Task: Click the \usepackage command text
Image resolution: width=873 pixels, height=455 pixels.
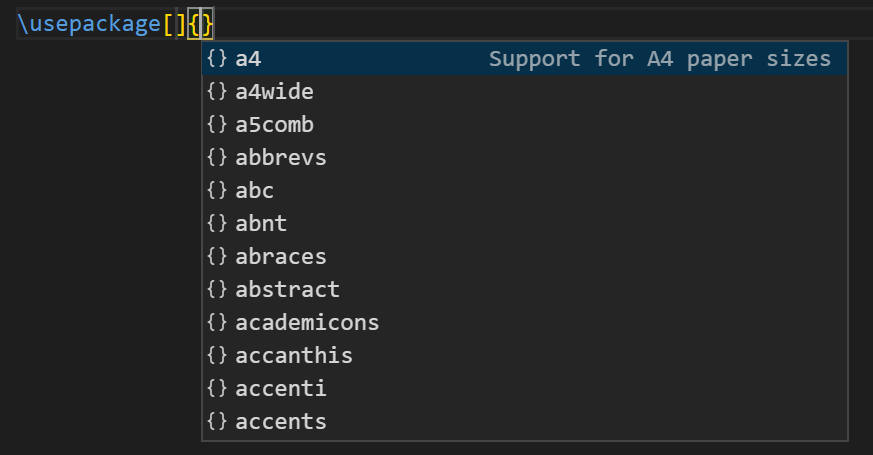Action: tap(88, 24)
